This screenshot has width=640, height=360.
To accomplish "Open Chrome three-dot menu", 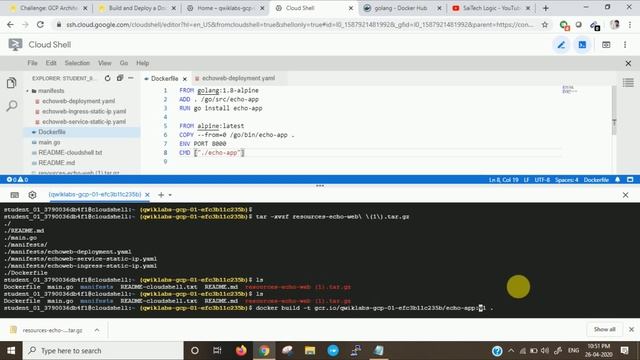I will coord(630,25).
